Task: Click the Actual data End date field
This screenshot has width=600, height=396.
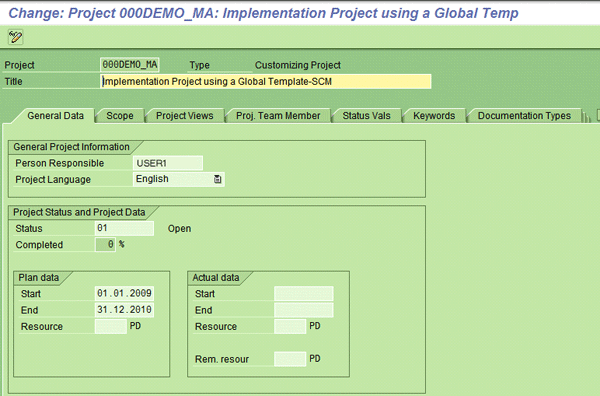Action: tap(303, 310)
